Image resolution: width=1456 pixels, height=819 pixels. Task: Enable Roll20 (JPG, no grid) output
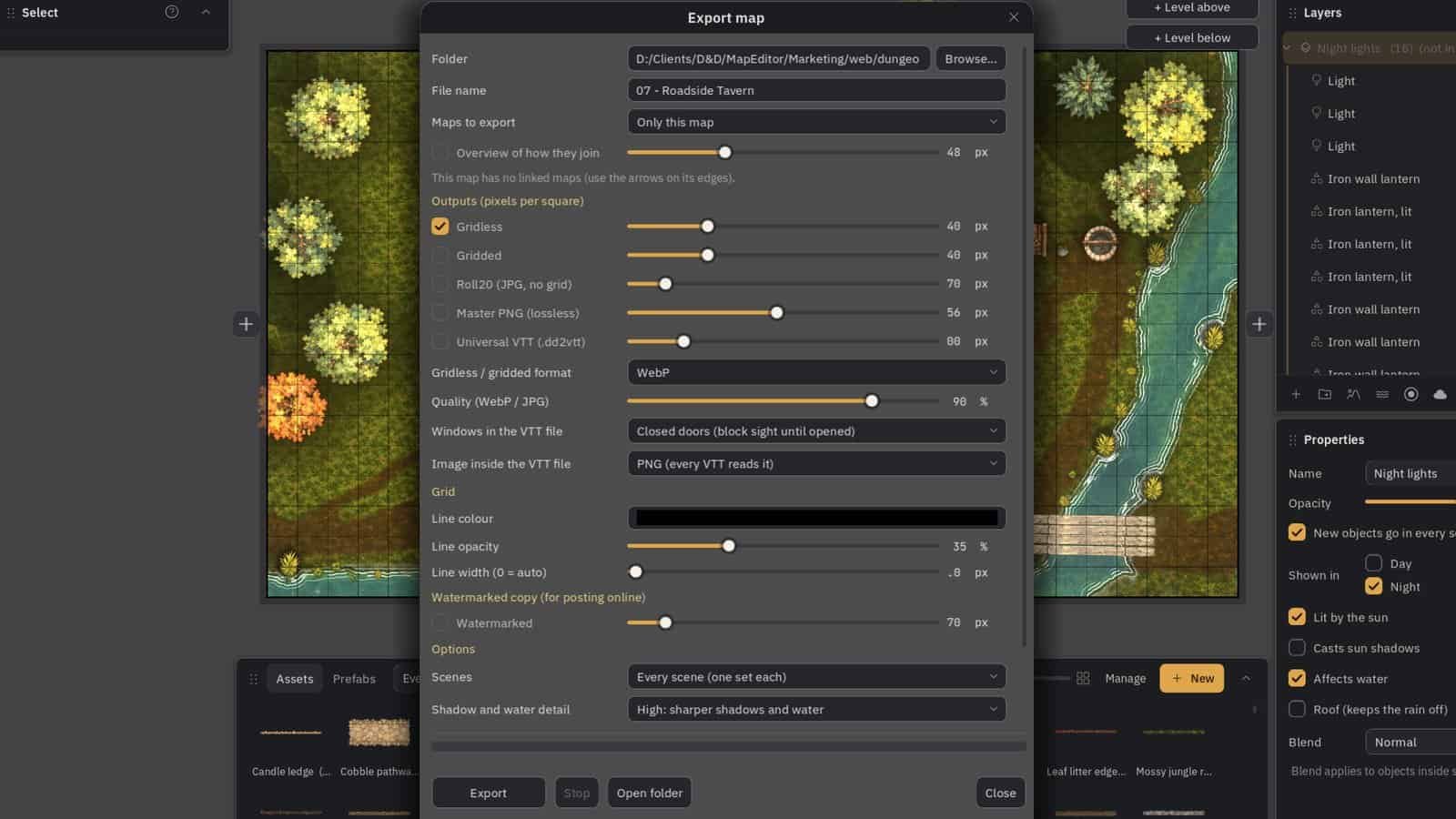(x=440, y=284)
